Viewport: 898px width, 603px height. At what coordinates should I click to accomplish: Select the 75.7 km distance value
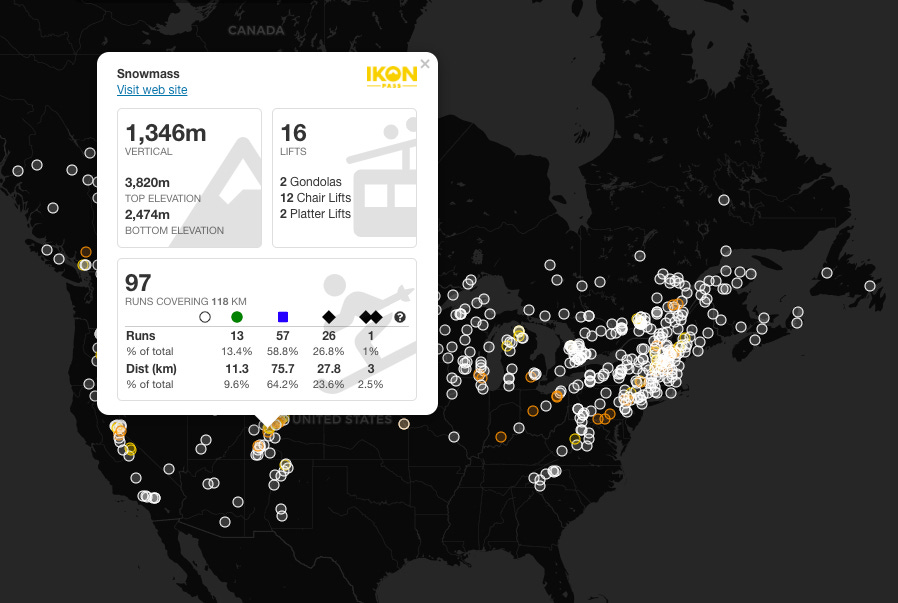282,369
